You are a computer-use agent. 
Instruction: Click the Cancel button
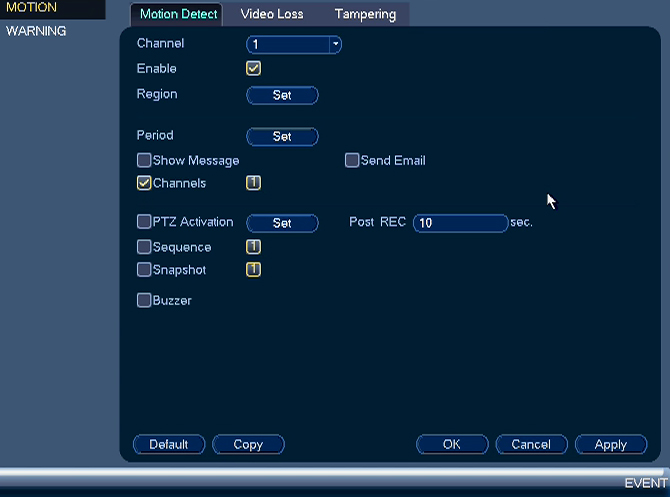pos(532,444)
